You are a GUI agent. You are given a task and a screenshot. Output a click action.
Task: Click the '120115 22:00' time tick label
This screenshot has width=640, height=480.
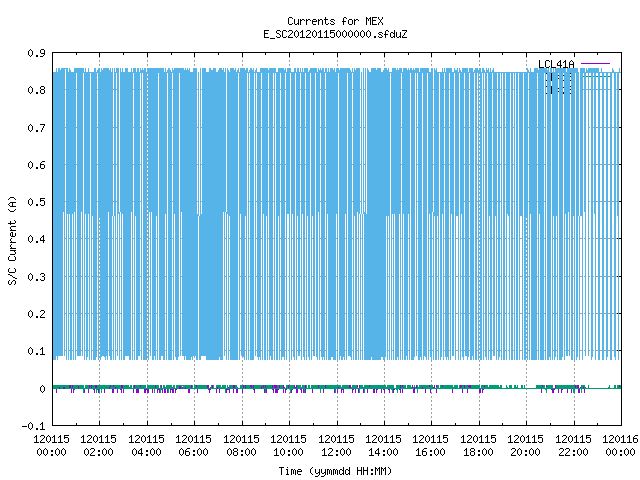tap(573, 446)
